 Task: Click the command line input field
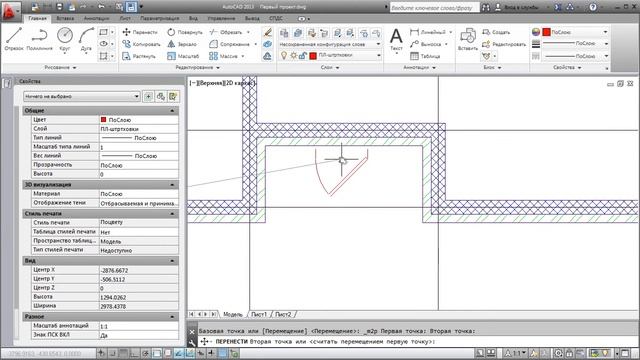click(418, 342)
